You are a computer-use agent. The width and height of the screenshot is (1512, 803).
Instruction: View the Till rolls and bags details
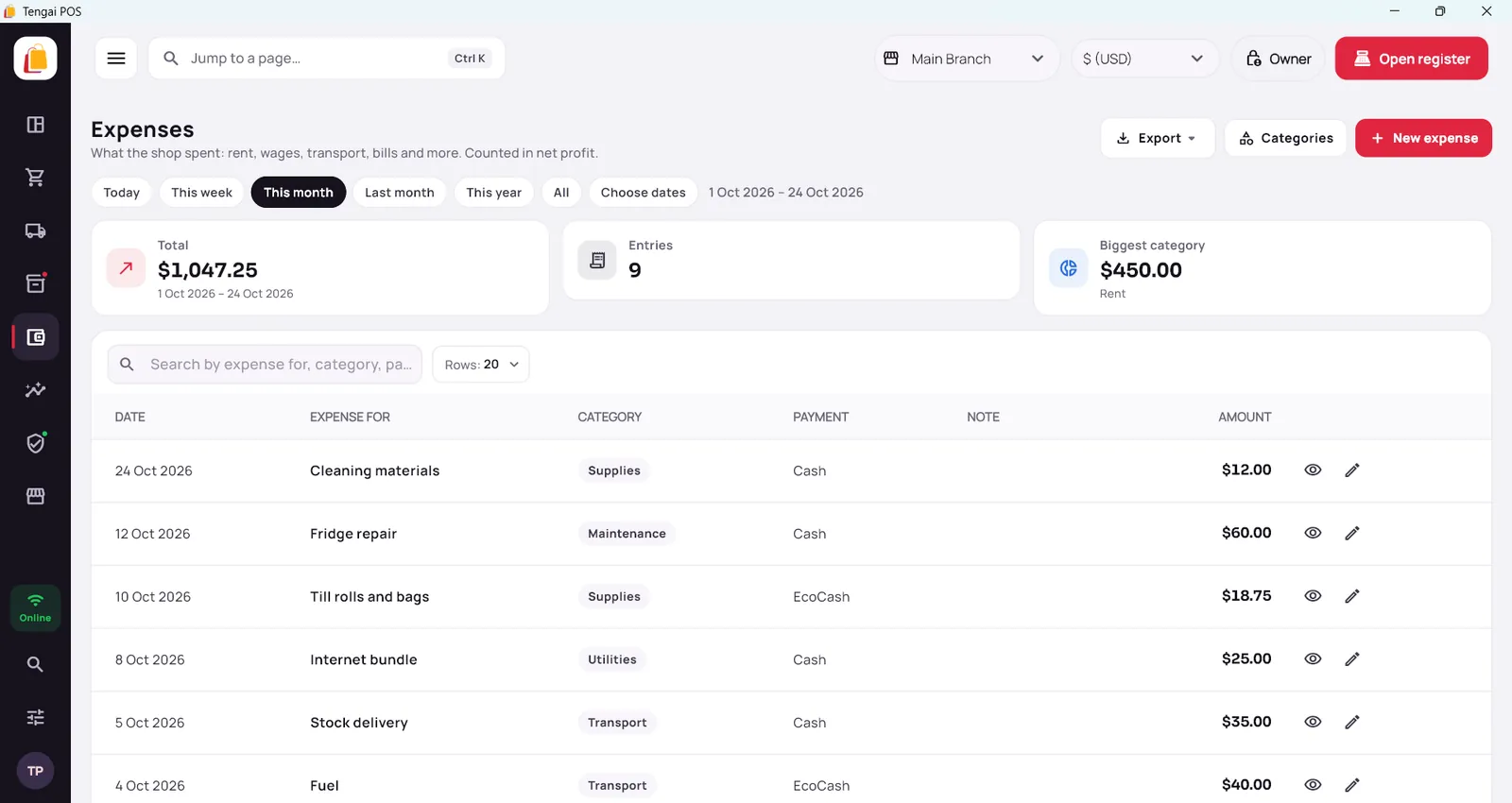(1313, 596)
